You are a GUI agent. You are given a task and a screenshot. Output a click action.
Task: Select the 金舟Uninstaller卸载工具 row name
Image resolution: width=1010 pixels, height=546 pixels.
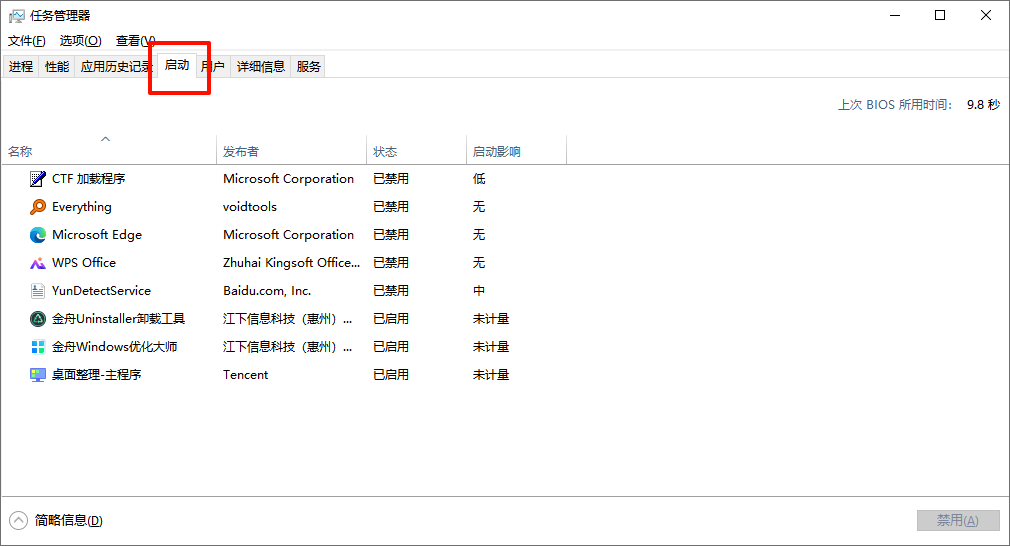[x=119, y=319]
